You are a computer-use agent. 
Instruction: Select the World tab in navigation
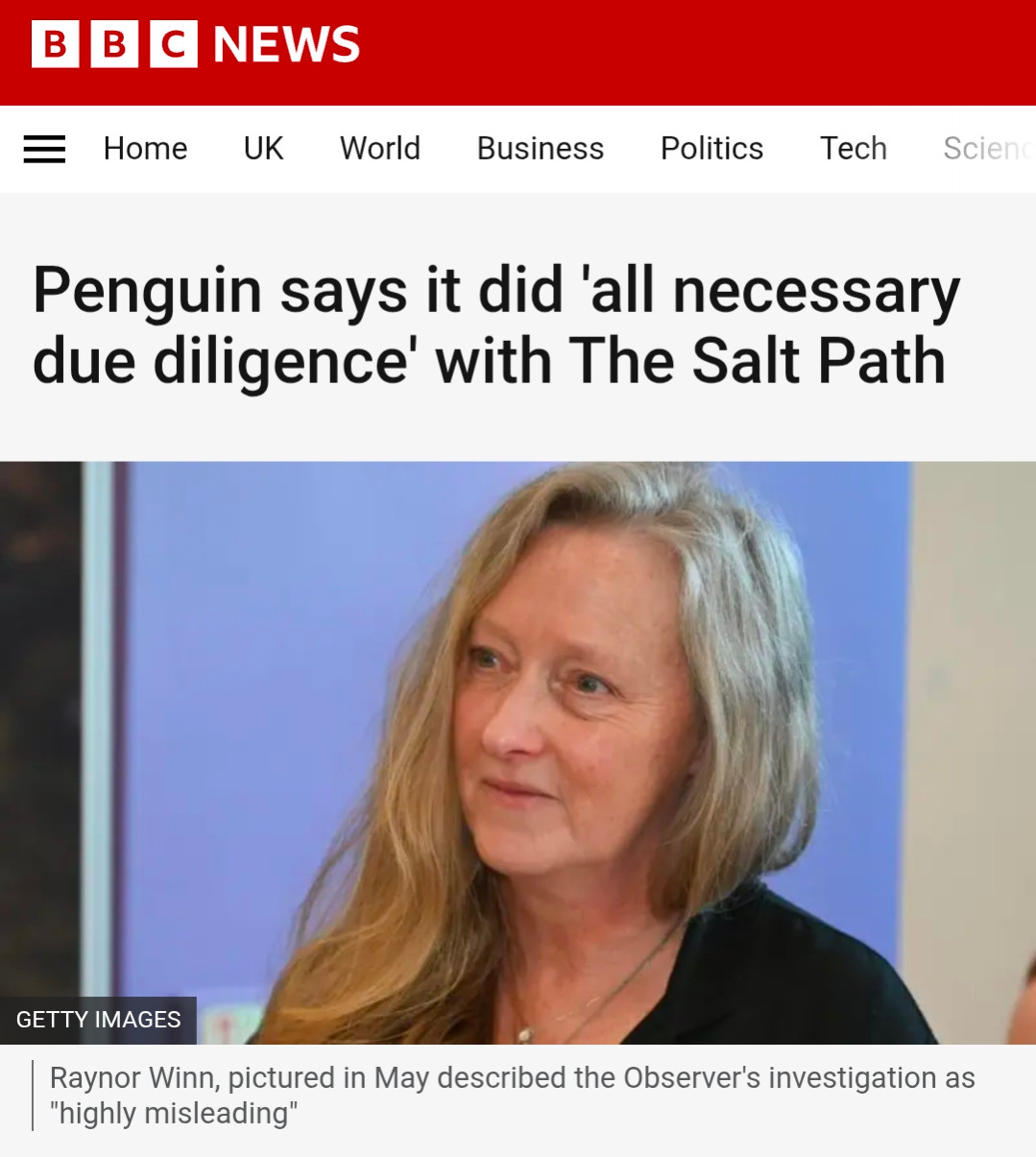380,149
